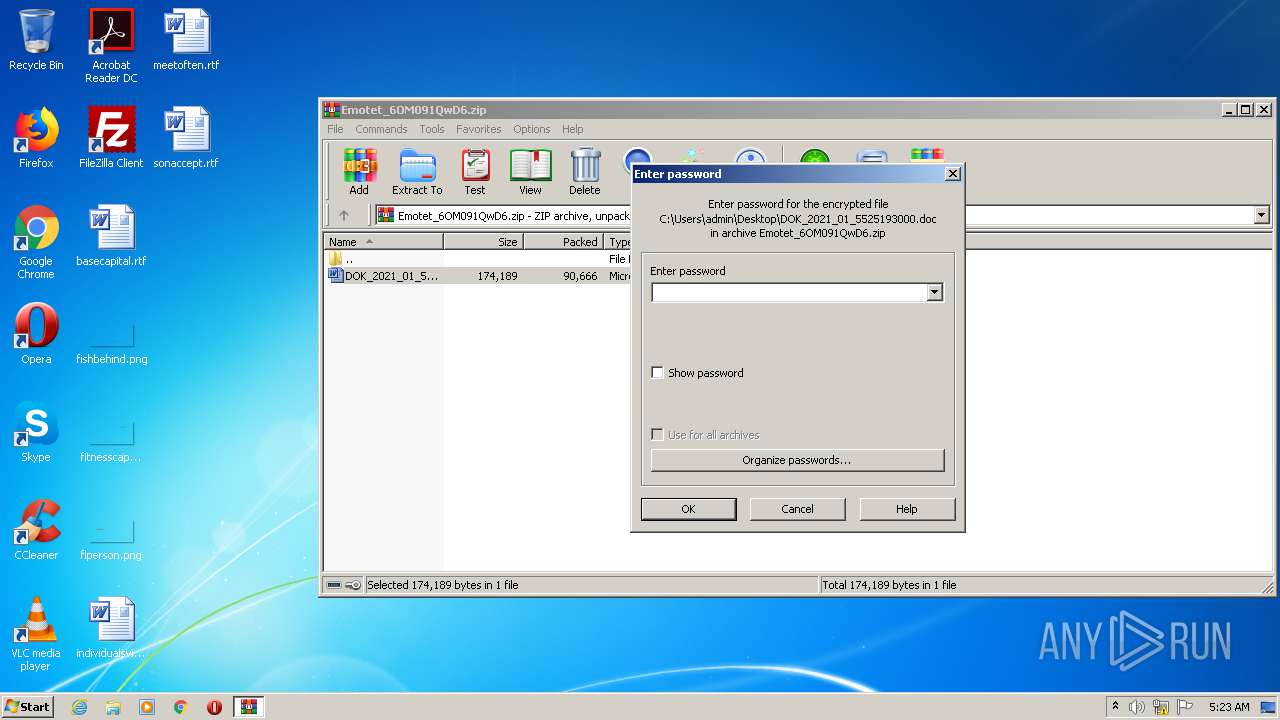Image resolution: width=1280 pixels, height=720 pixels.
Task: Click the View toolbar icon
Action: coord(530,172)
